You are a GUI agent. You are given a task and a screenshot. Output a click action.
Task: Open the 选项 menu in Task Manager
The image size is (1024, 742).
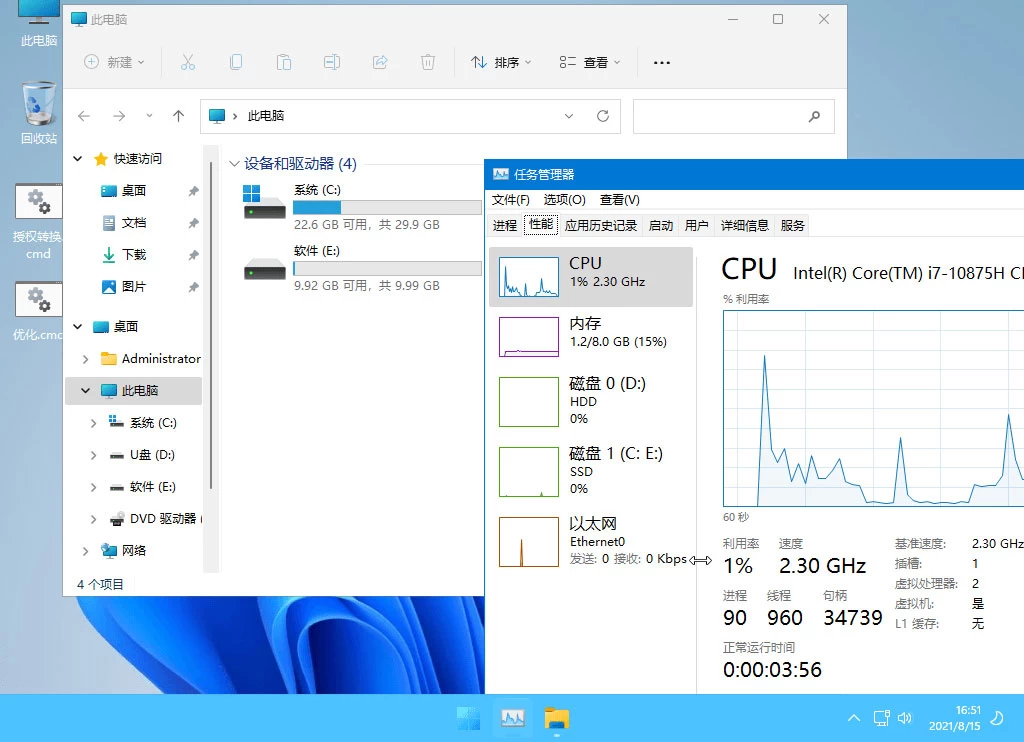tap(564, 199)
